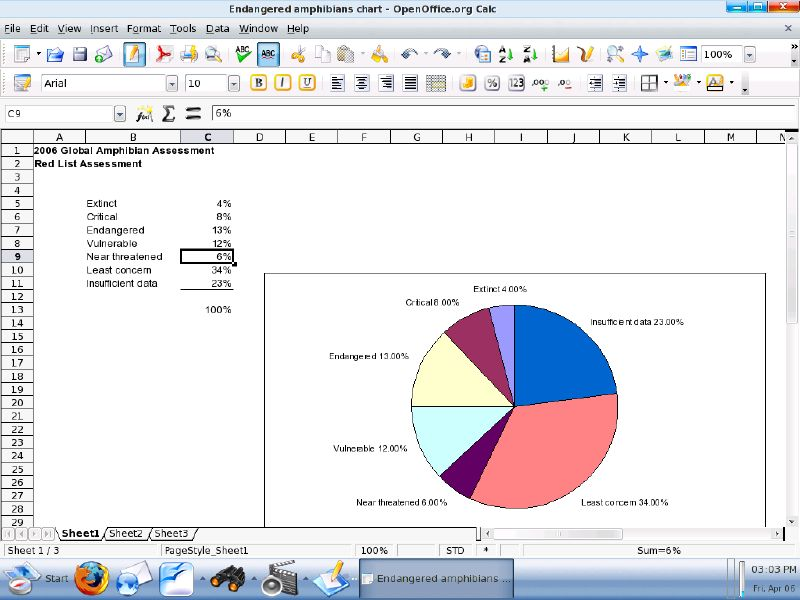The height and width of the screenshot is (600, 800).
Task: Click the Redo arrow icon
Action: click(x=442, y=54)
